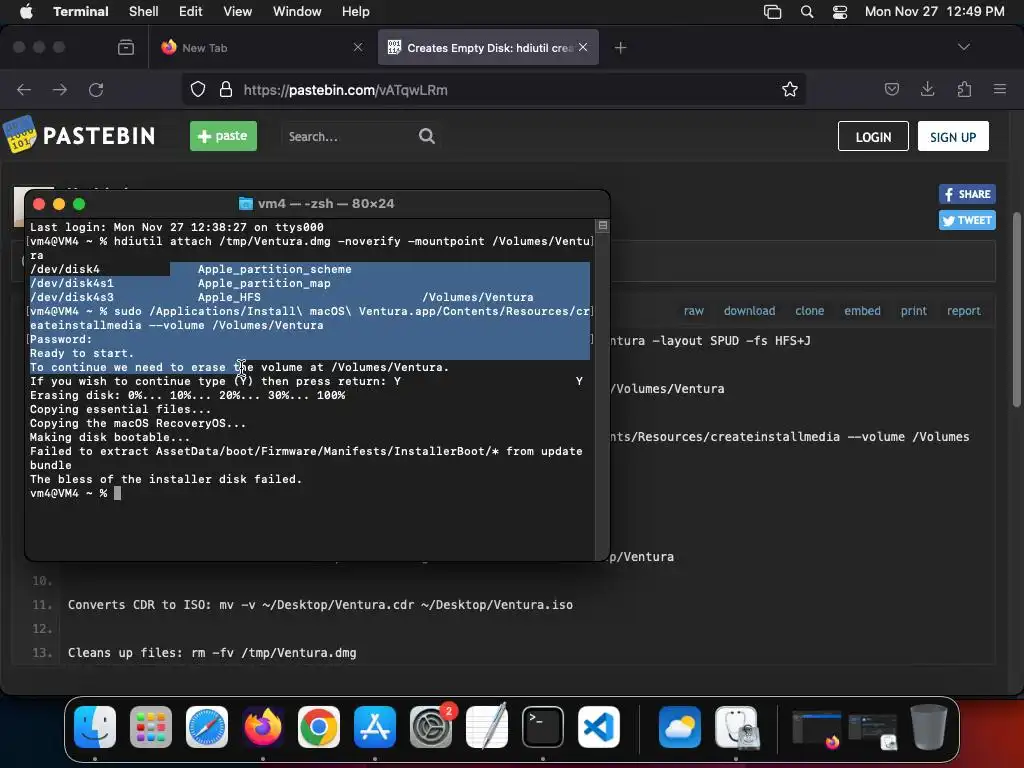
Task: Open the Pocket save icon
Action: pyautogui.click(x=891, y=89)
